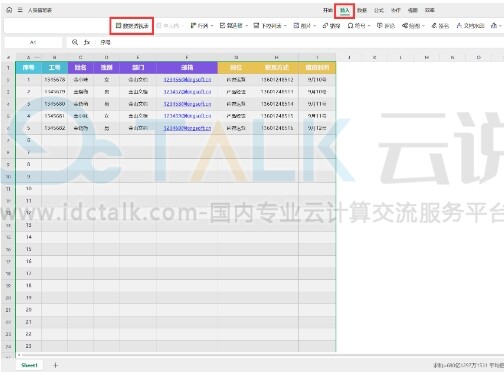Click the horizontal scrollbar below the grid
The height and width of the screenshot is (375, 504).
(260, 355)
